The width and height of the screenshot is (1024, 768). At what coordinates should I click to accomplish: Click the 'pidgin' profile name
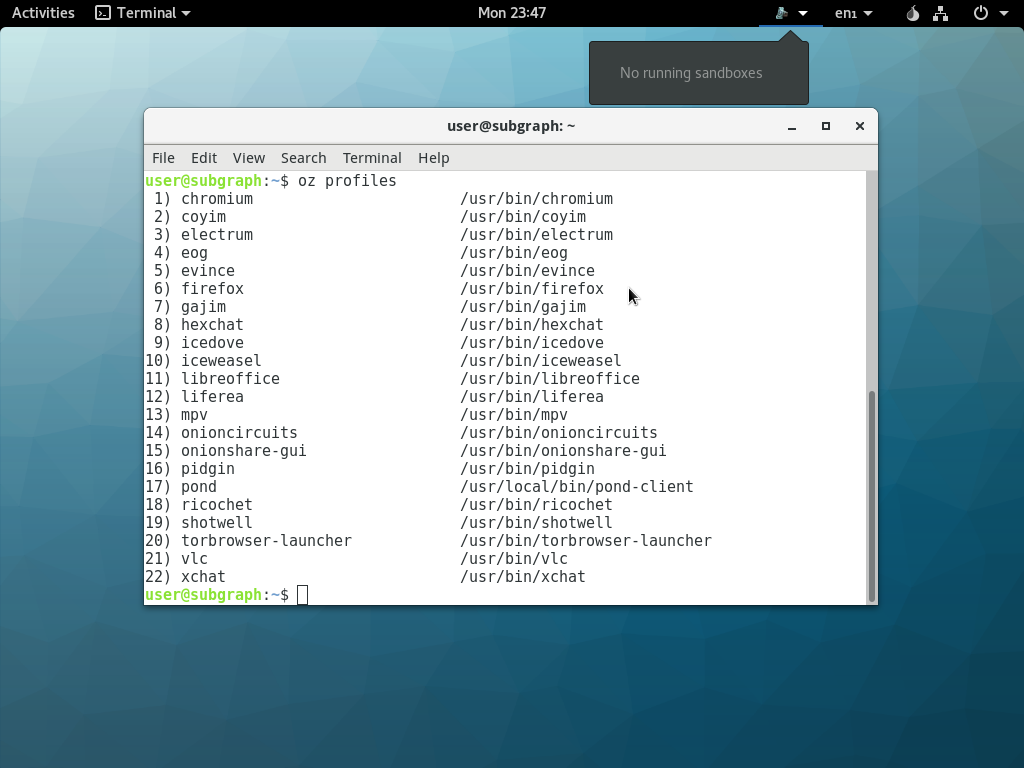(208, 469)
